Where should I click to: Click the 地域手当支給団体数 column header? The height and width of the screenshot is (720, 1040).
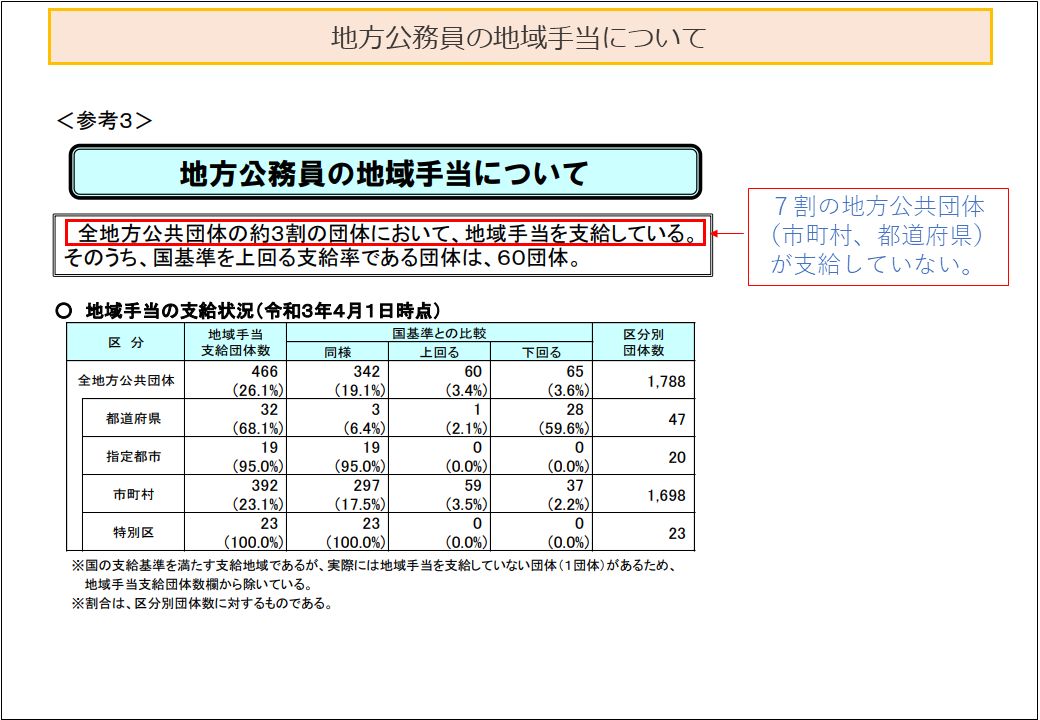point(235,342)
